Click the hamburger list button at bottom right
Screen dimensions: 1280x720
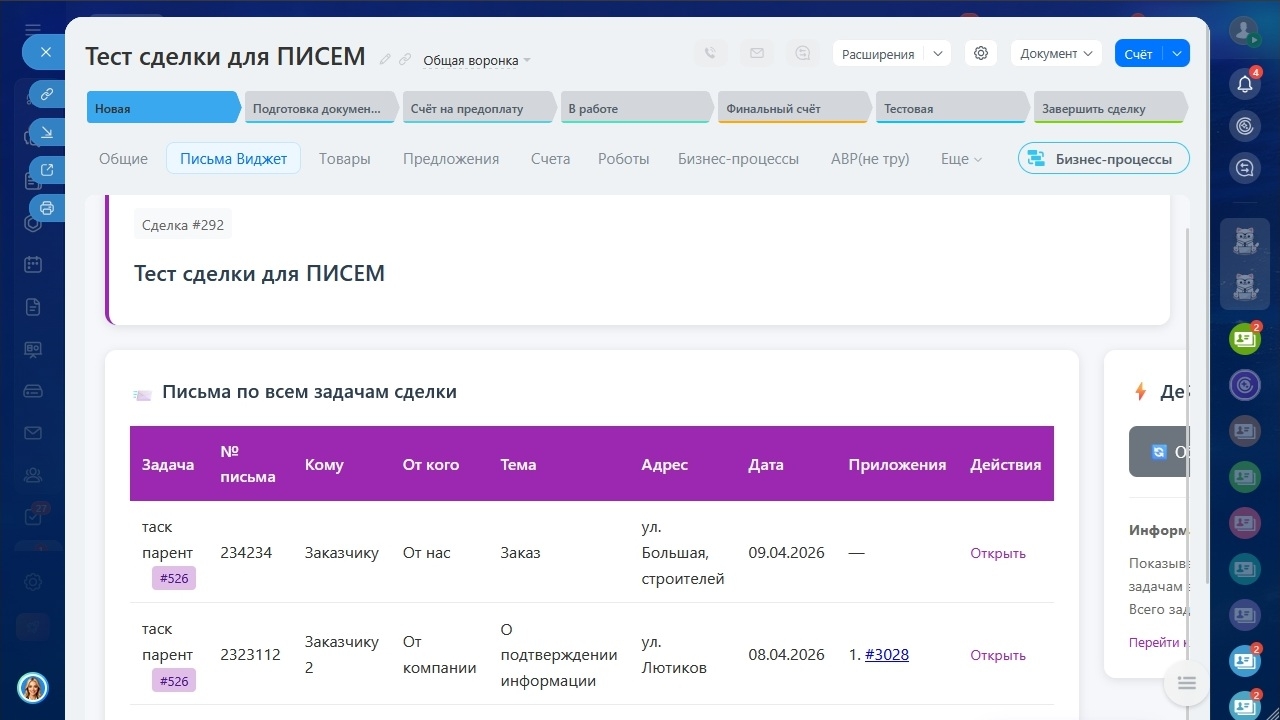[1187, 683]
